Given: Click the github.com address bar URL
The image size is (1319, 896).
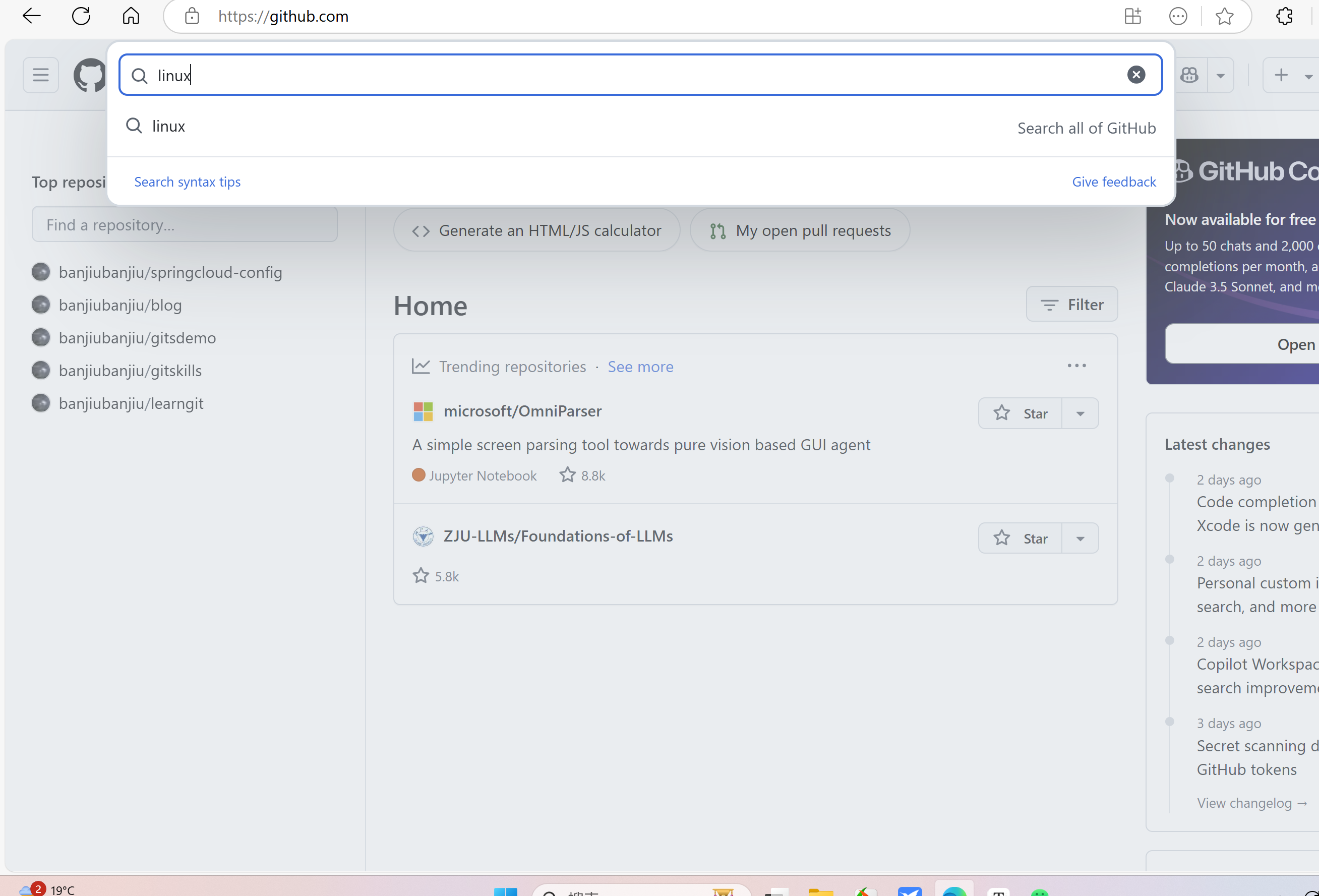Looking at the screenshot, I should [283, 16].
